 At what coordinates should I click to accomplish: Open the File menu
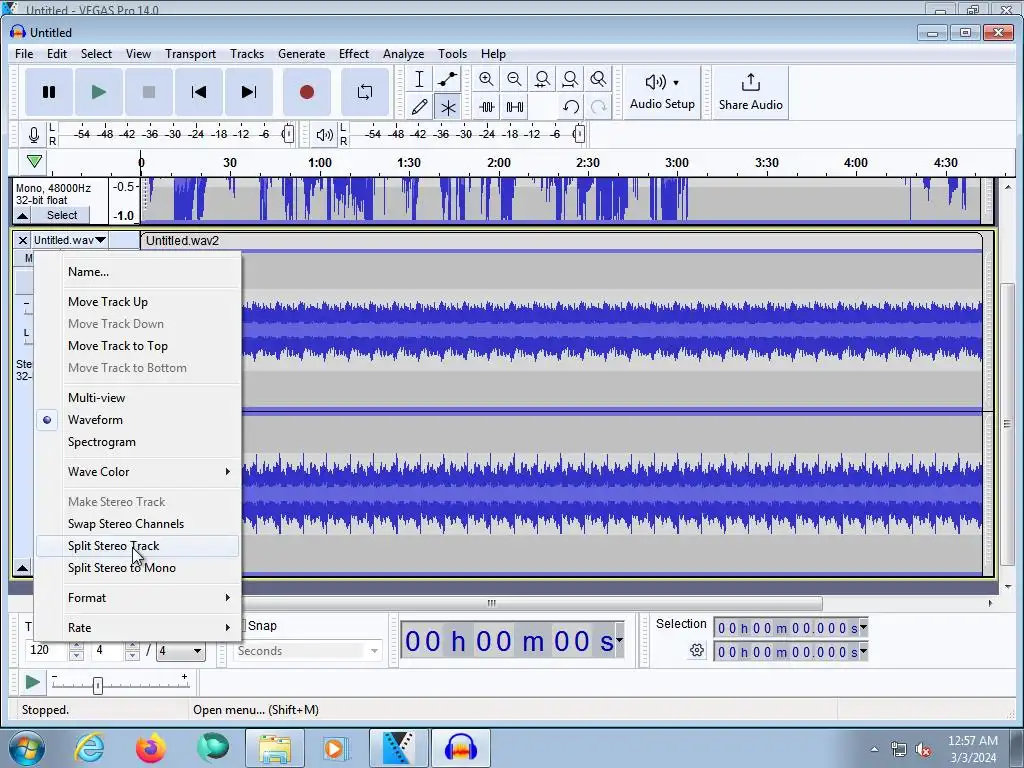[x=24, y=54]
